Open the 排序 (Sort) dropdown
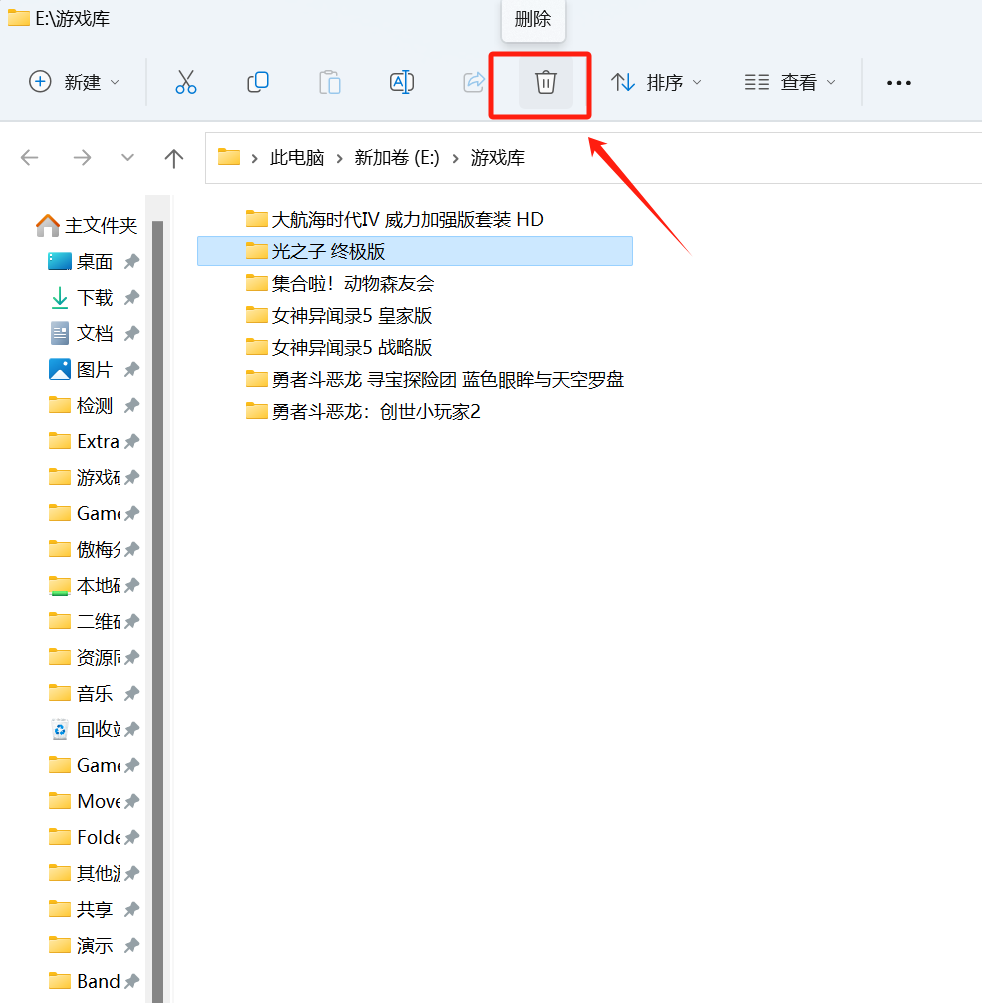Screen dimensions: 982x1003 pyautogui.click(x=656, y=83)
